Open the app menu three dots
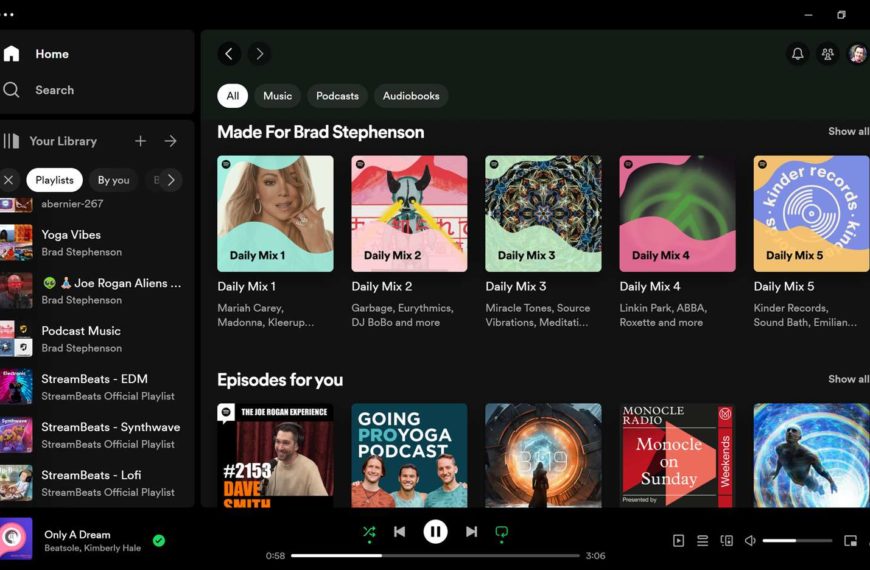The height and width of the screenshot is (570, 870). click(8, 14)
